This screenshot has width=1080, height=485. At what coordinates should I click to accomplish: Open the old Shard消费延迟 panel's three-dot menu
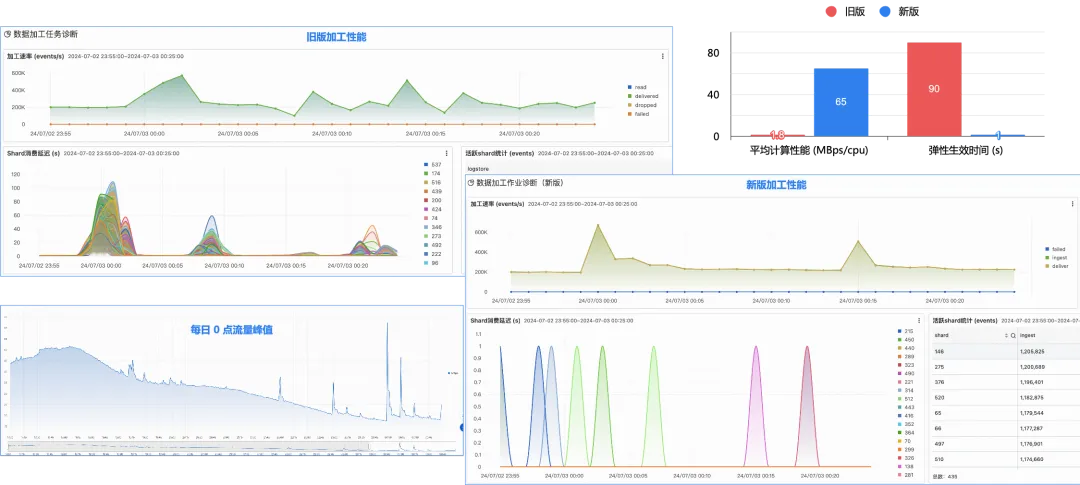click(x=447, y=153)
